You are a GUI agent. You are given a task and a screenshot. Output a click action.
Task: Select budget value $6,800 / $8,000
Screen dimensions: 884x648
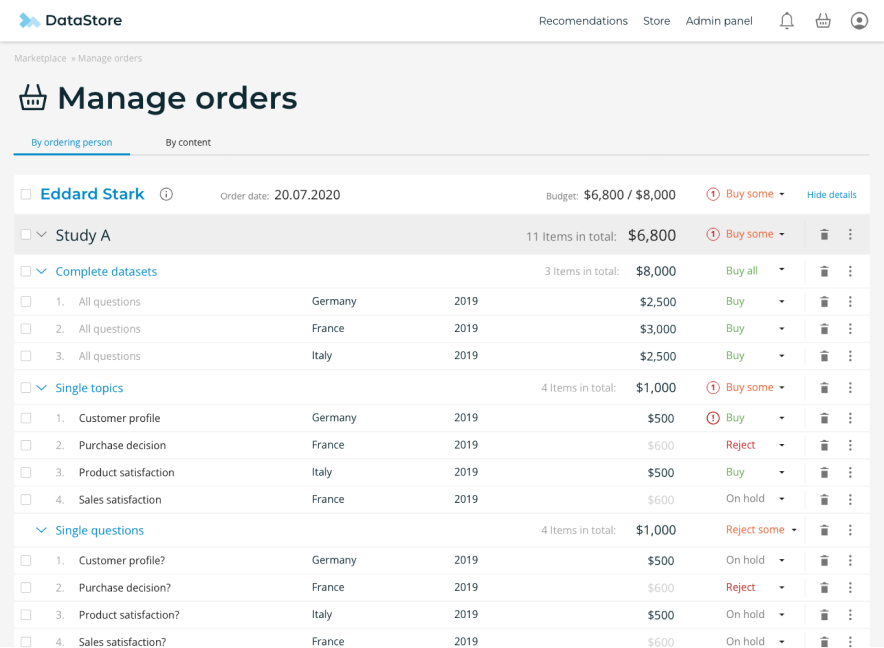629,195
